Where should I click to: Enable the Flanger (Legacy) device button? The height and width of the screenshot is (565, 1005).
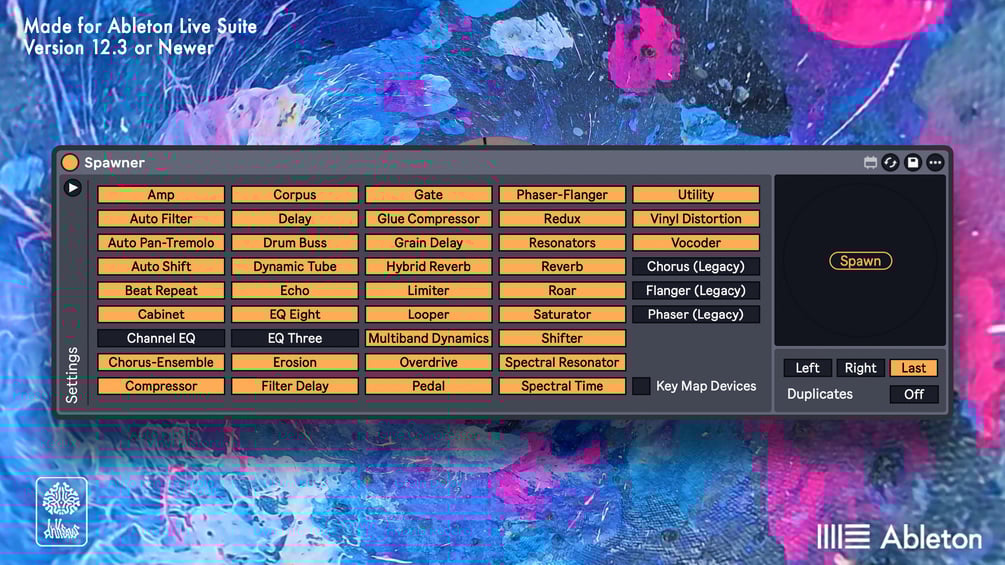(x=696, y=290)
